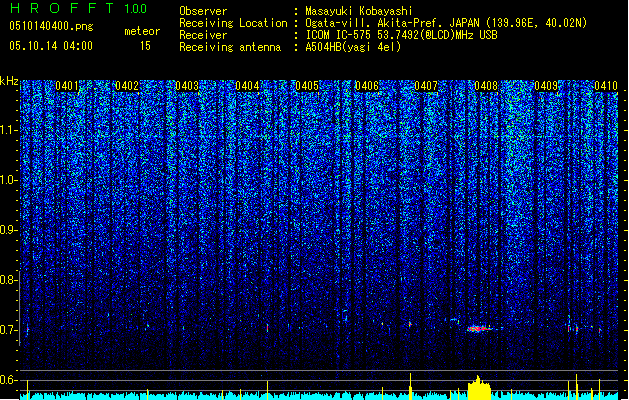Select the observer name Masayuki Kobayashi
This screenshot has width=629, height=400.
click(x=359, y=11)
